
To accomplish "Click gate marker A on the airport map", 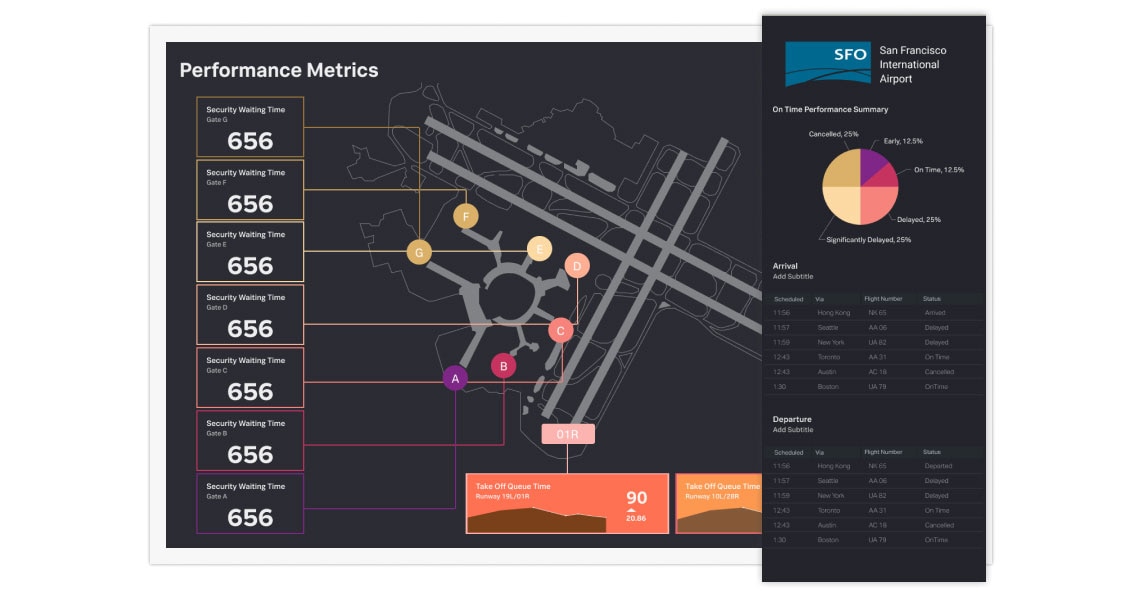I will coord(455,378).
